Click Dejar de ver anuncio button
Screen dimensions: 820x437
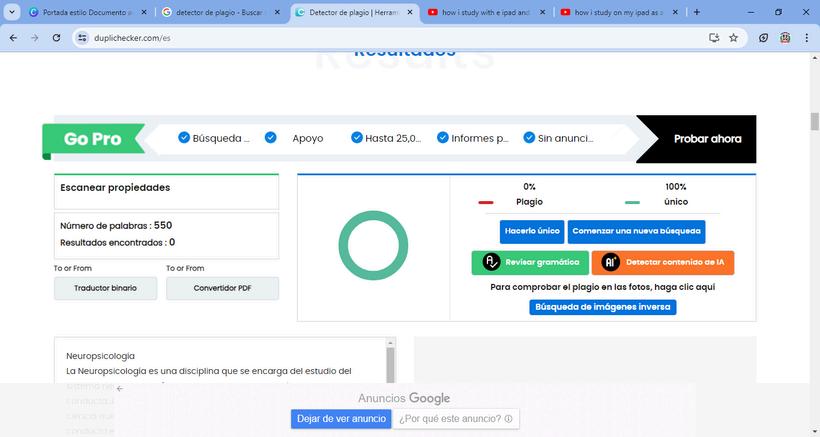coord(341,419)
